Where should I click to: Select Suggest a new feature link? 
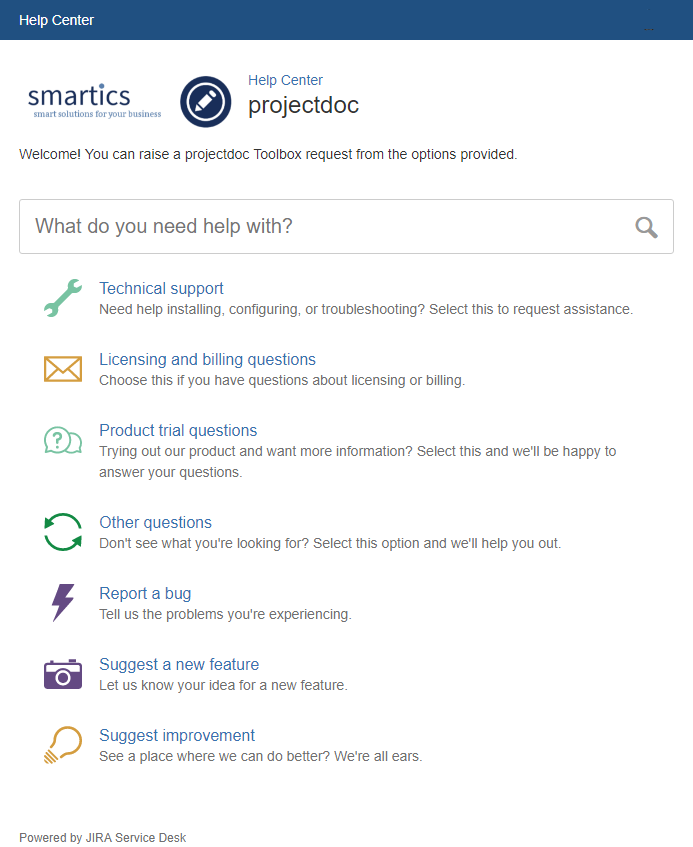179,665
